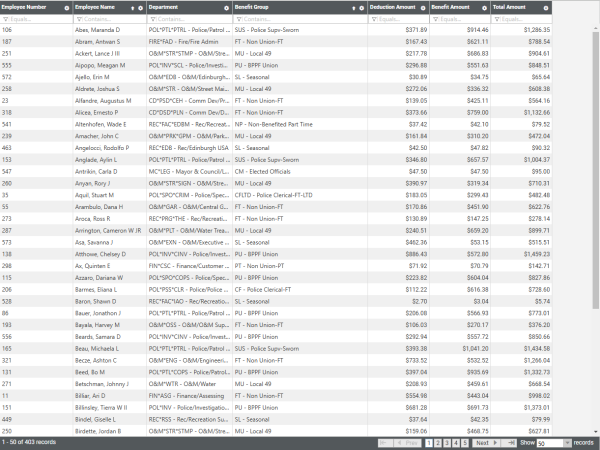Click Benefit Group filter funnel icon

click(x=239, y=19)
